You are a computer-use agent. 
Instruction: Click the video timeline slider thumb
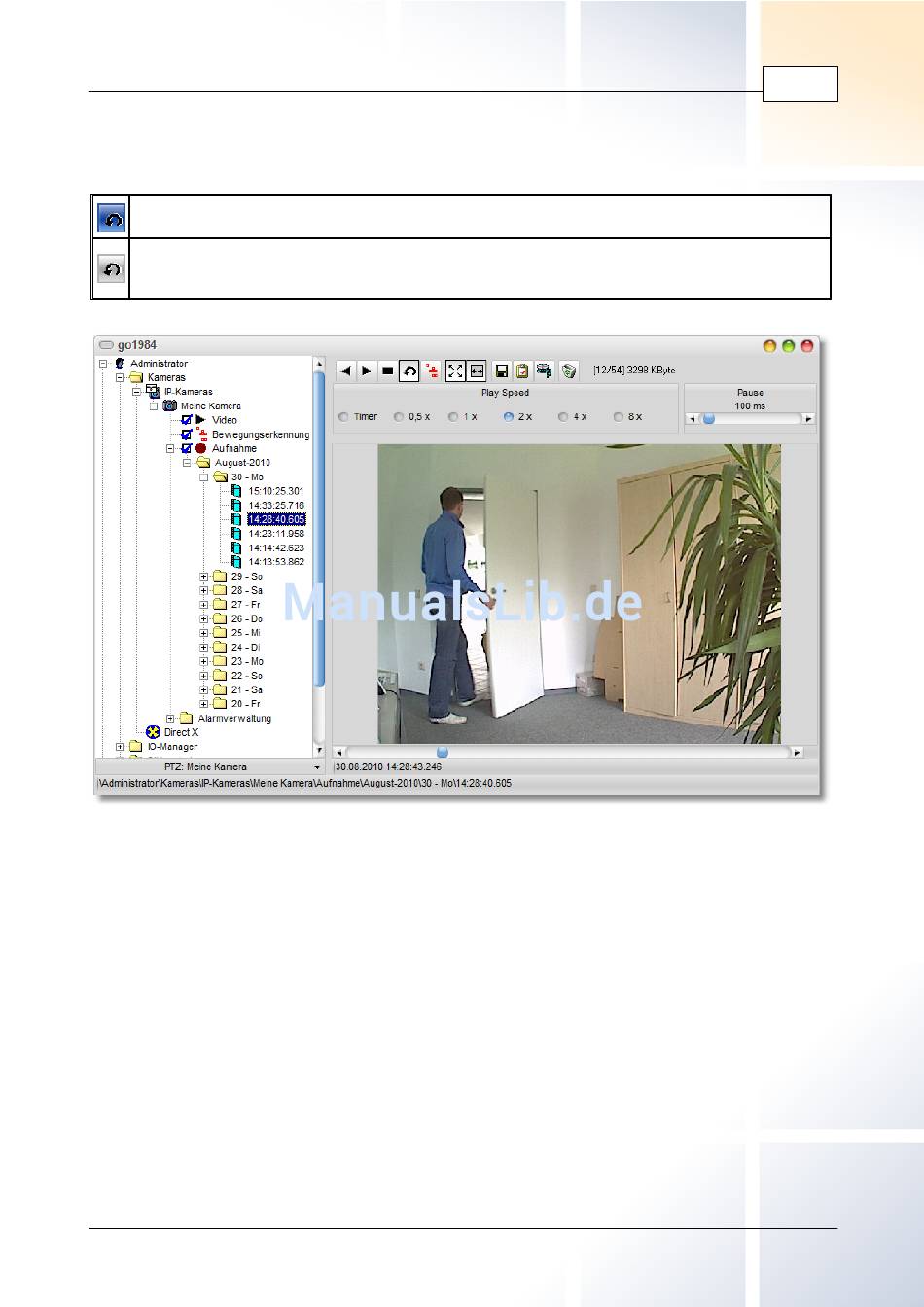point(443,752)
